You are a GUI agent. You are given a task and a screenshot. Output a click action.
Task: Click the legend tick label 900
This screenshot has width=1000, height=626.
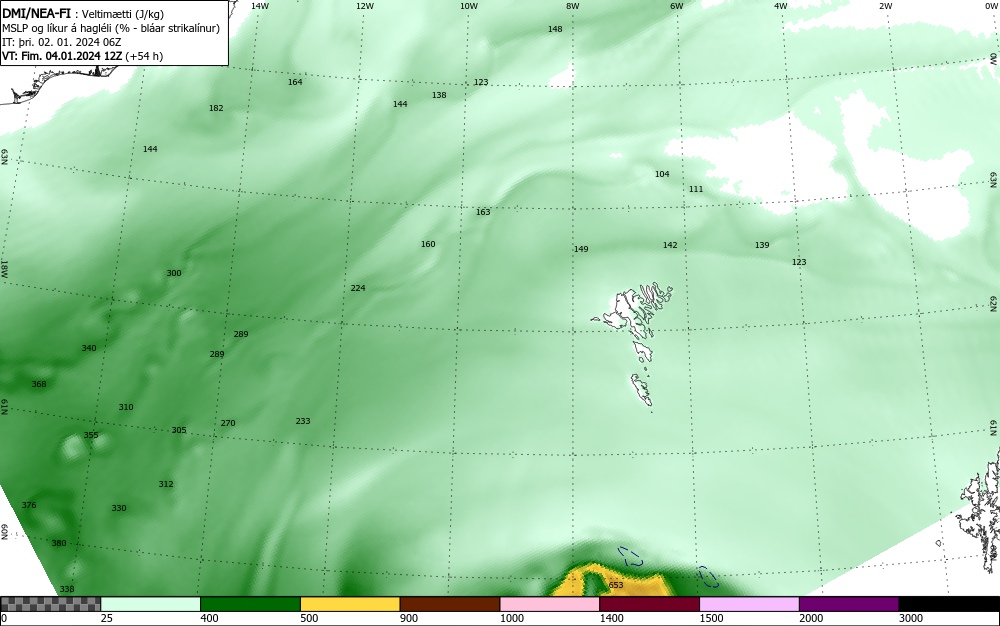409,618
